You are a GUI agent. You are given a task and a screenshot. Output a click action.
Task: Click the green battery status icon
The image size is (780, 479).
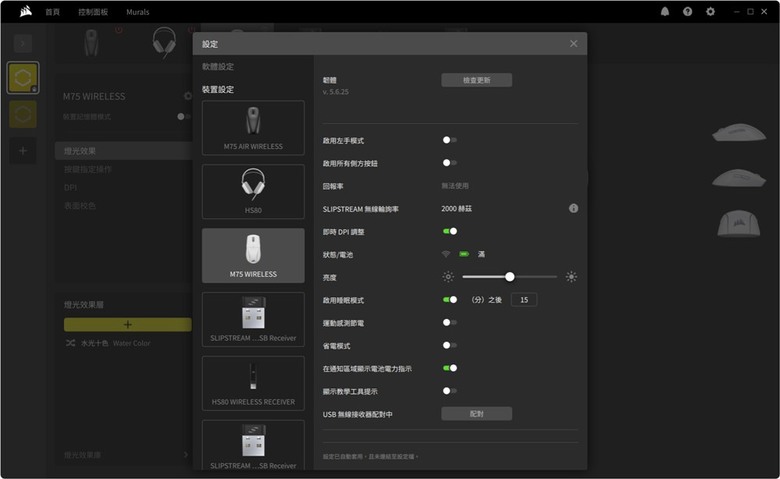[x=464, y=254]
